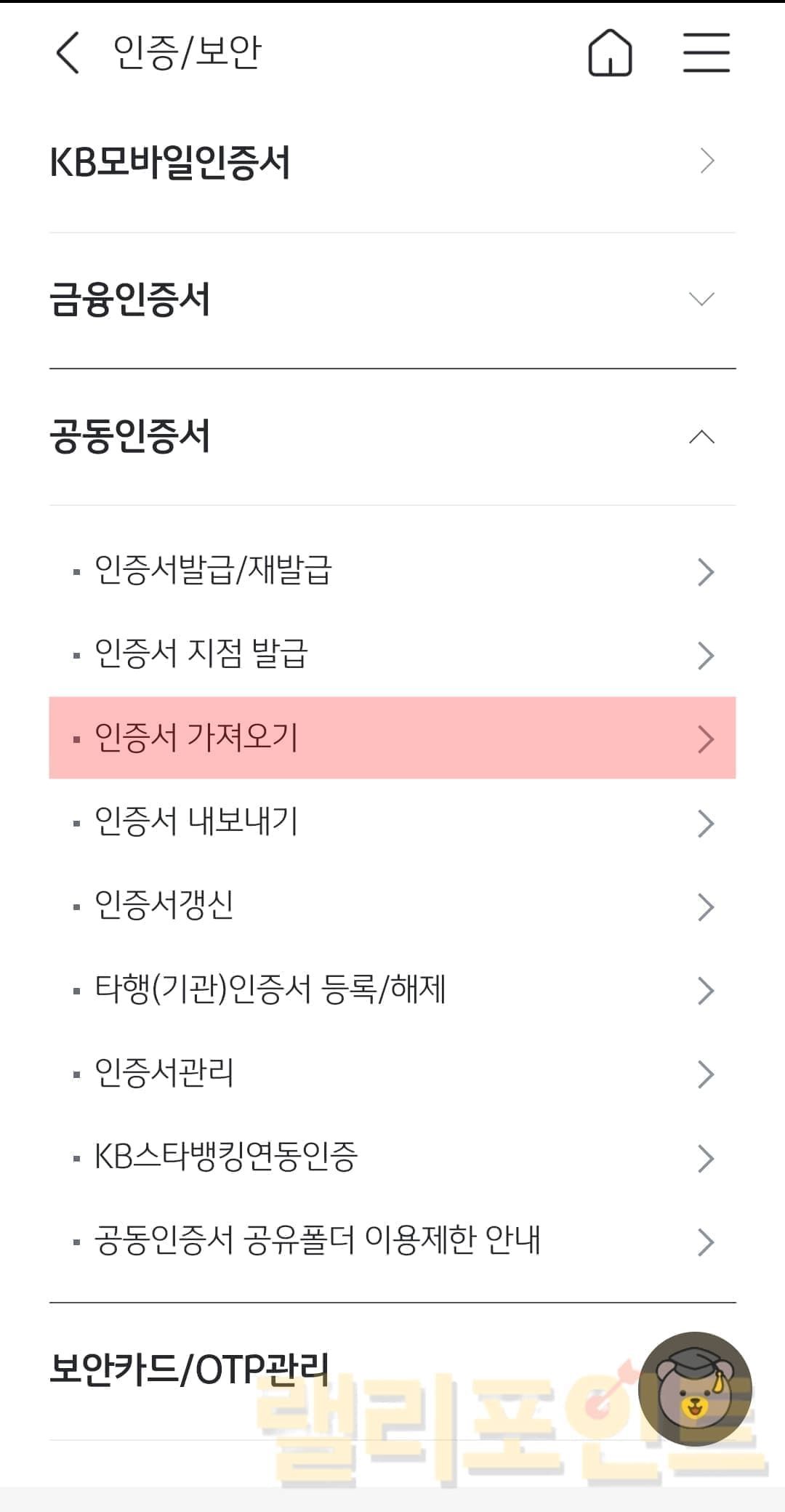Tap the KB모바일인증서 heading
The width and height of the screenshot is (785, 1512).
[x=170, y=162]
